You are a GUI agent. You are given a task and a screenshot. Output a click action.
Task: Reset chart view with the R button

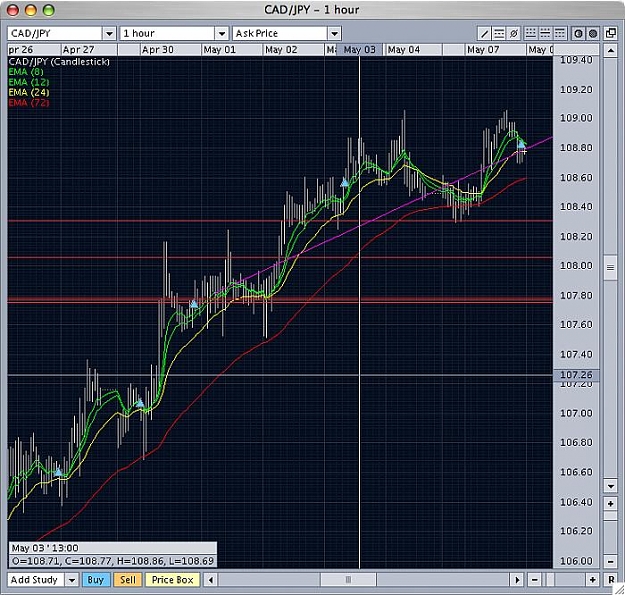point(611,580)
